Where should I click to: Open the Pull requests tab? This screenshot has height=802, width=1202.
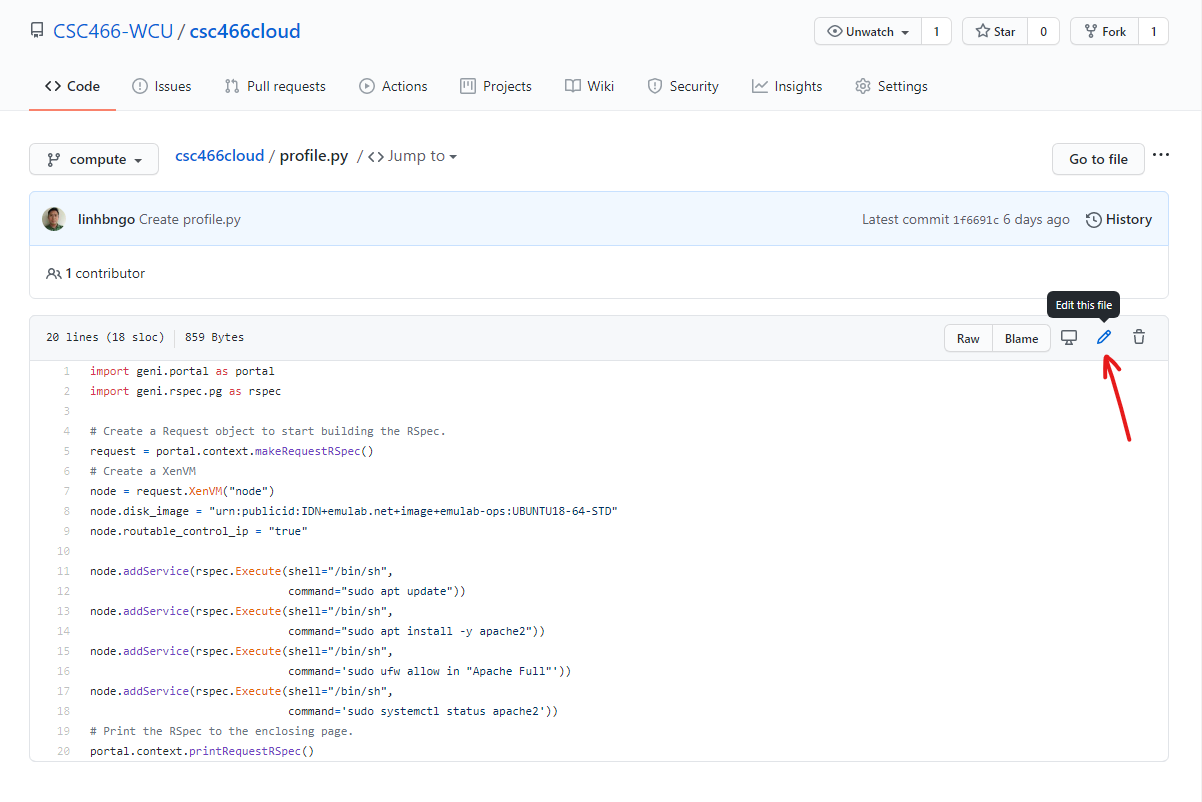point(275,86)
